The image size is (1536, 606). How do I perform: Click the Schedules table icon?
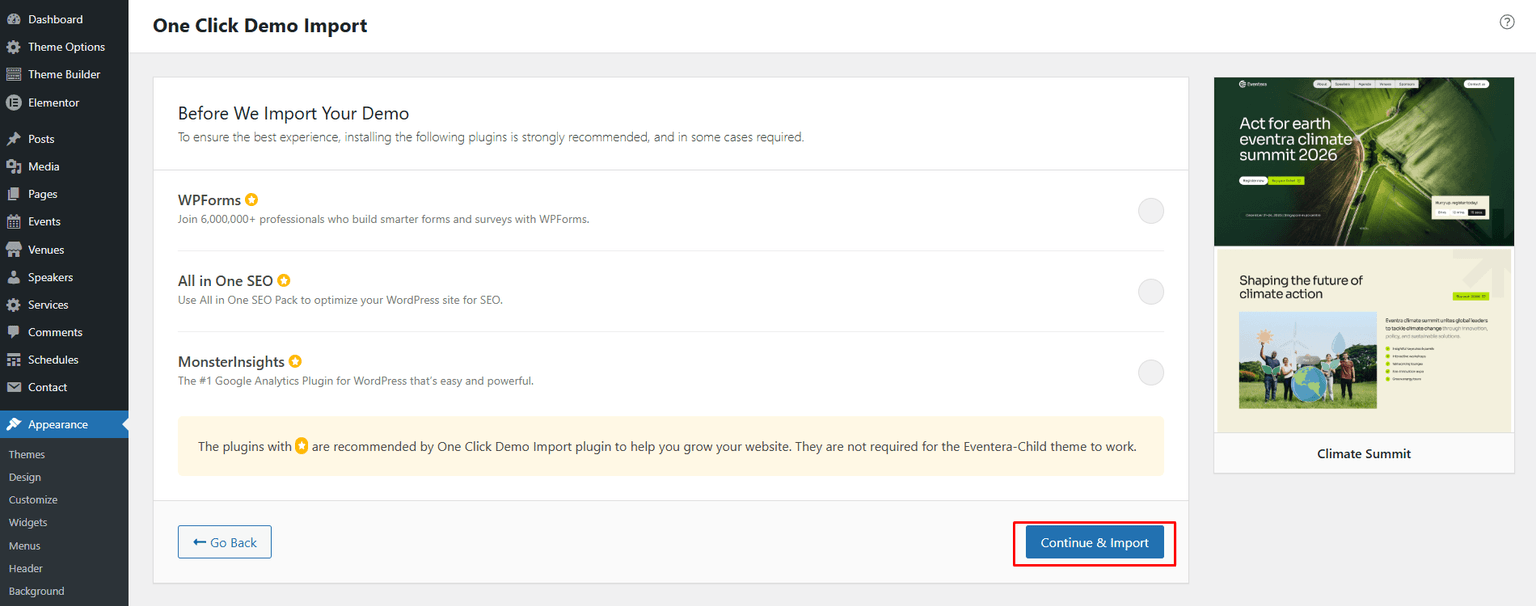pos(14,360)
